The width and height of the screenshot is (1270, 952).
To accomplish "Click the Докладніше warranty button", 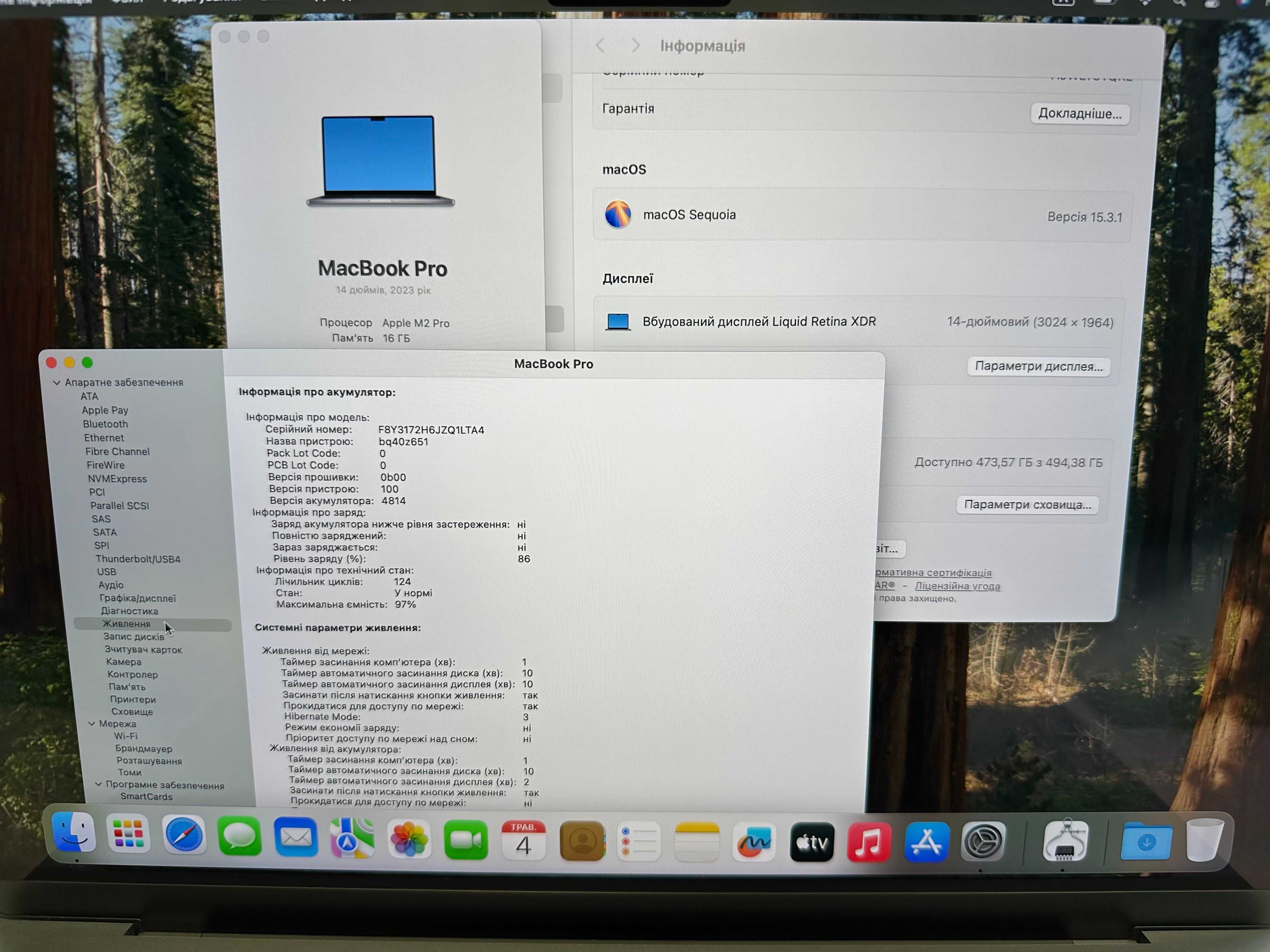I will (1080, 114).
